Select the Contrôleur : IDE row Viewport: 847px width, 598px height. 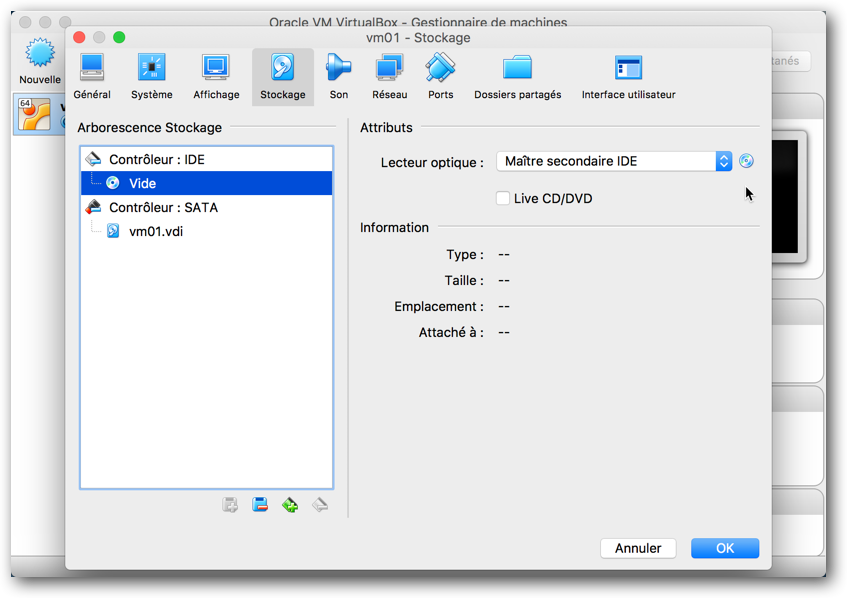click(206, 159)
